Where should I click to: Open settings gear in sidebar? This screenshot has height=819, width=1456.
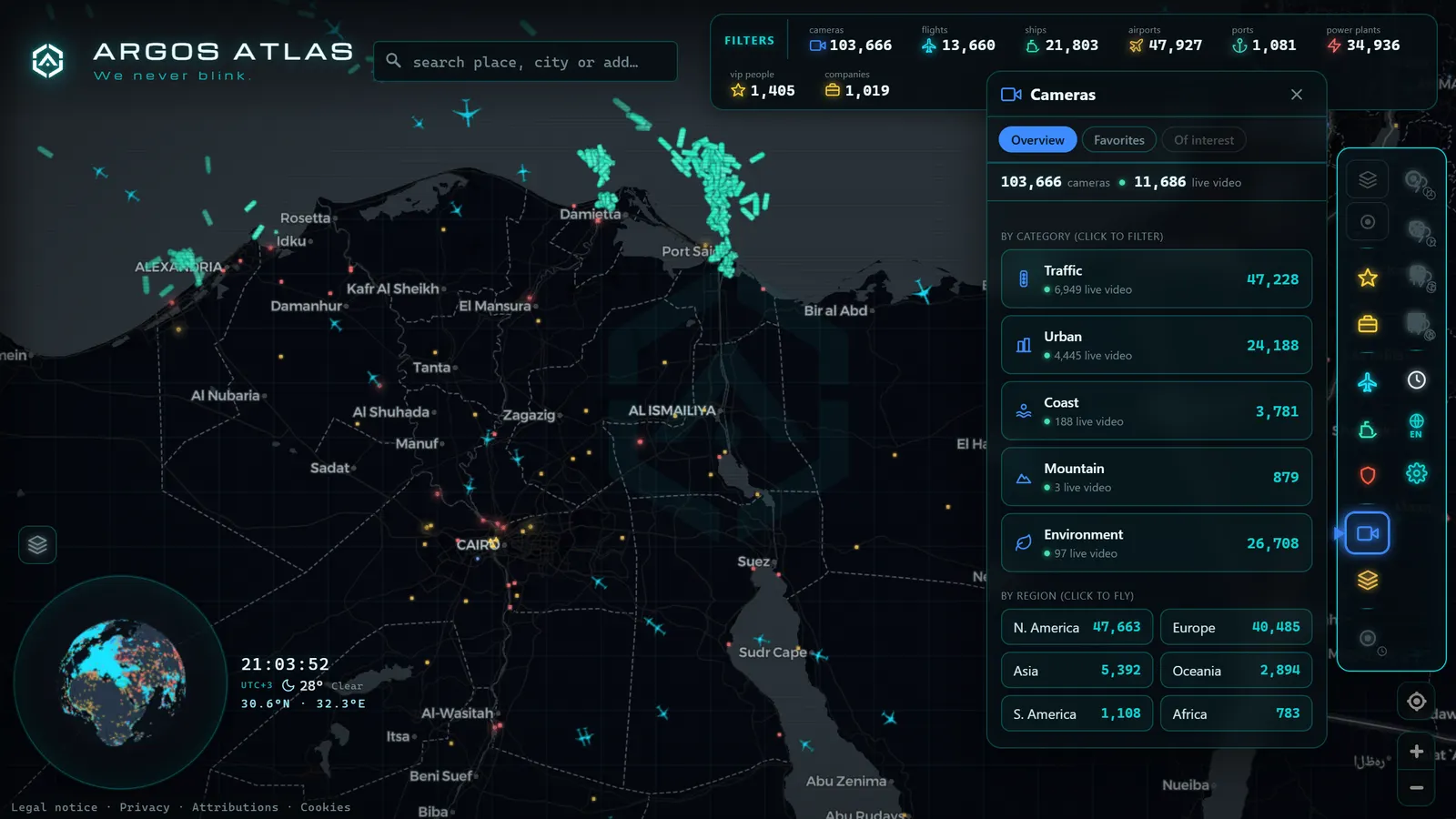click(1417, 473)
